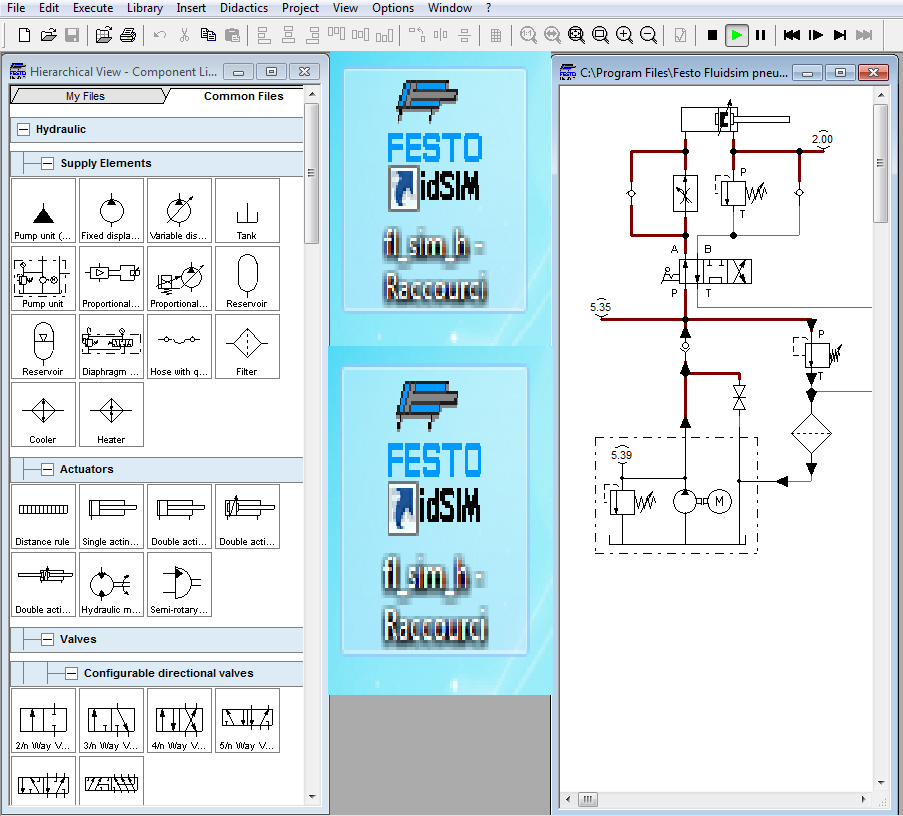Click the motor M symbol in circuit

[x=719, y=502]
